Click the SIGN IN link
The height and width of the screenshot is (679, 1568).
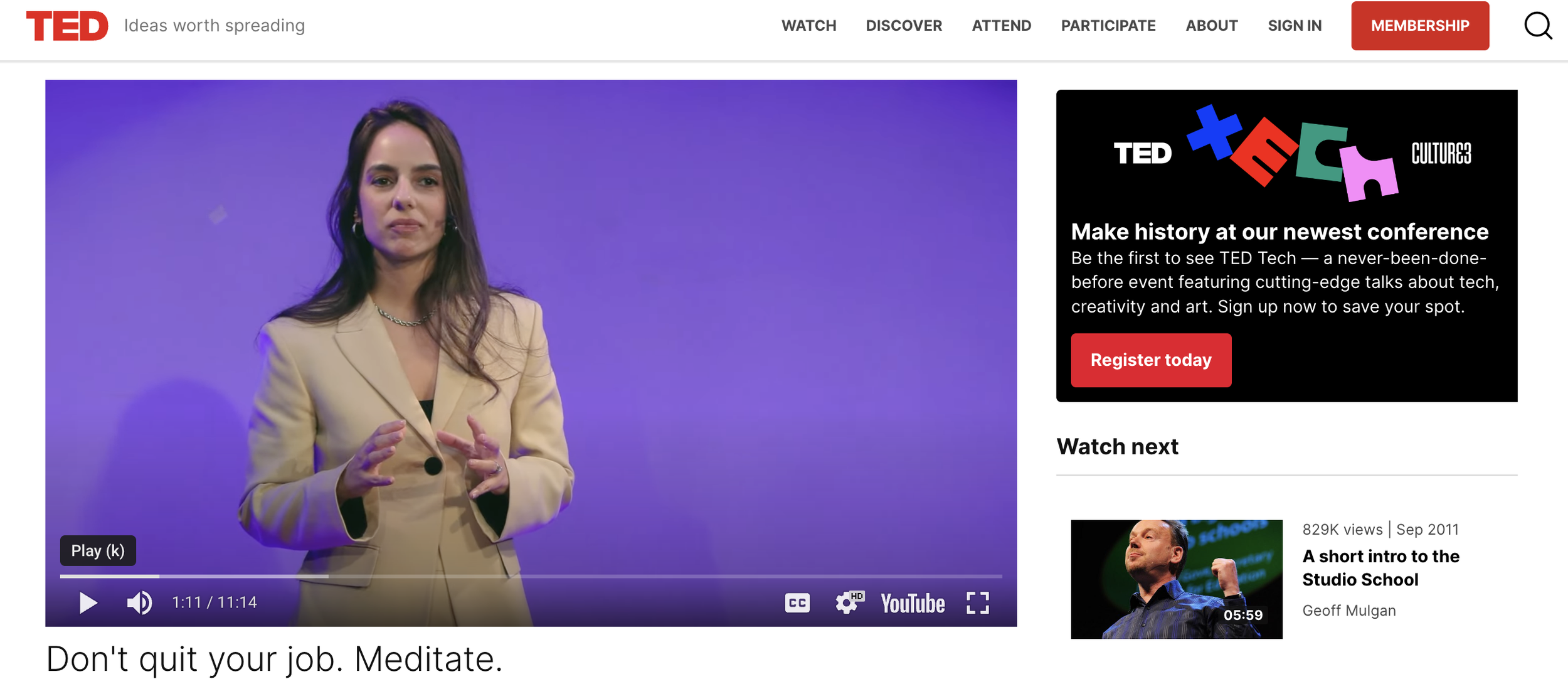point(1295,26)
